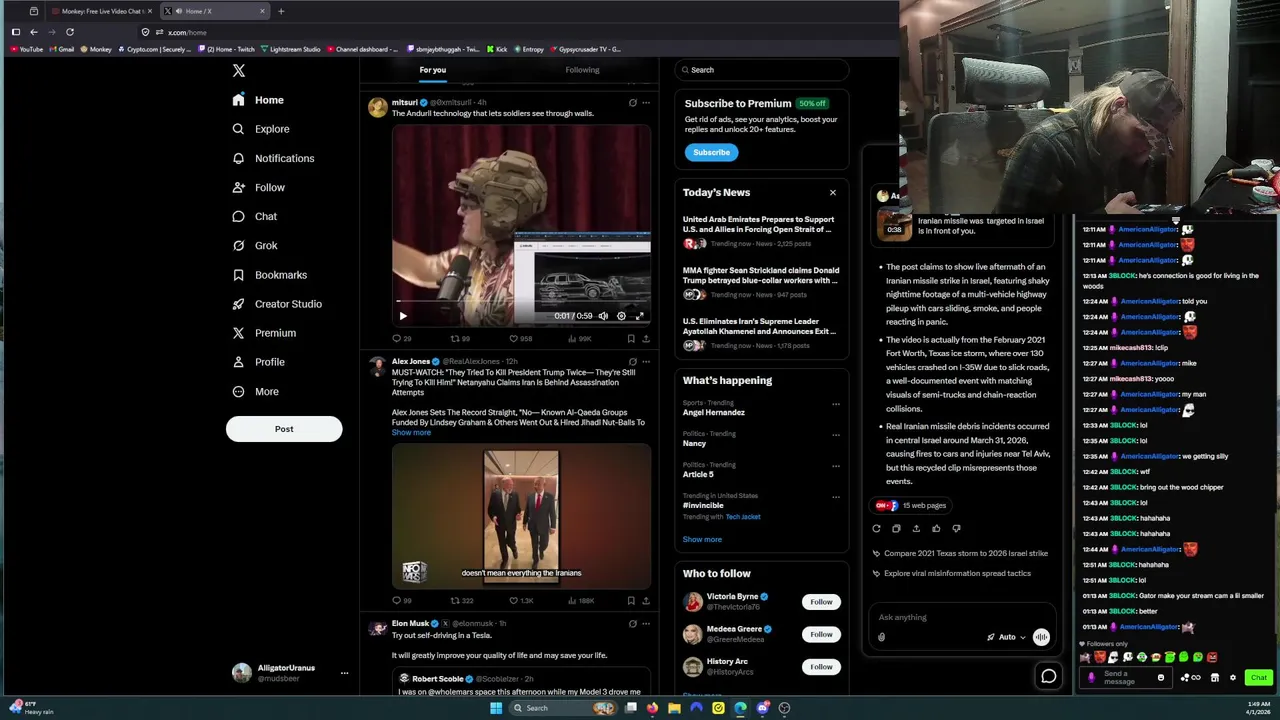Image resolution: width=1280 pixels, height=720 pixels.
Task: Reply to the mitsuri post
Action: point(401,339)
